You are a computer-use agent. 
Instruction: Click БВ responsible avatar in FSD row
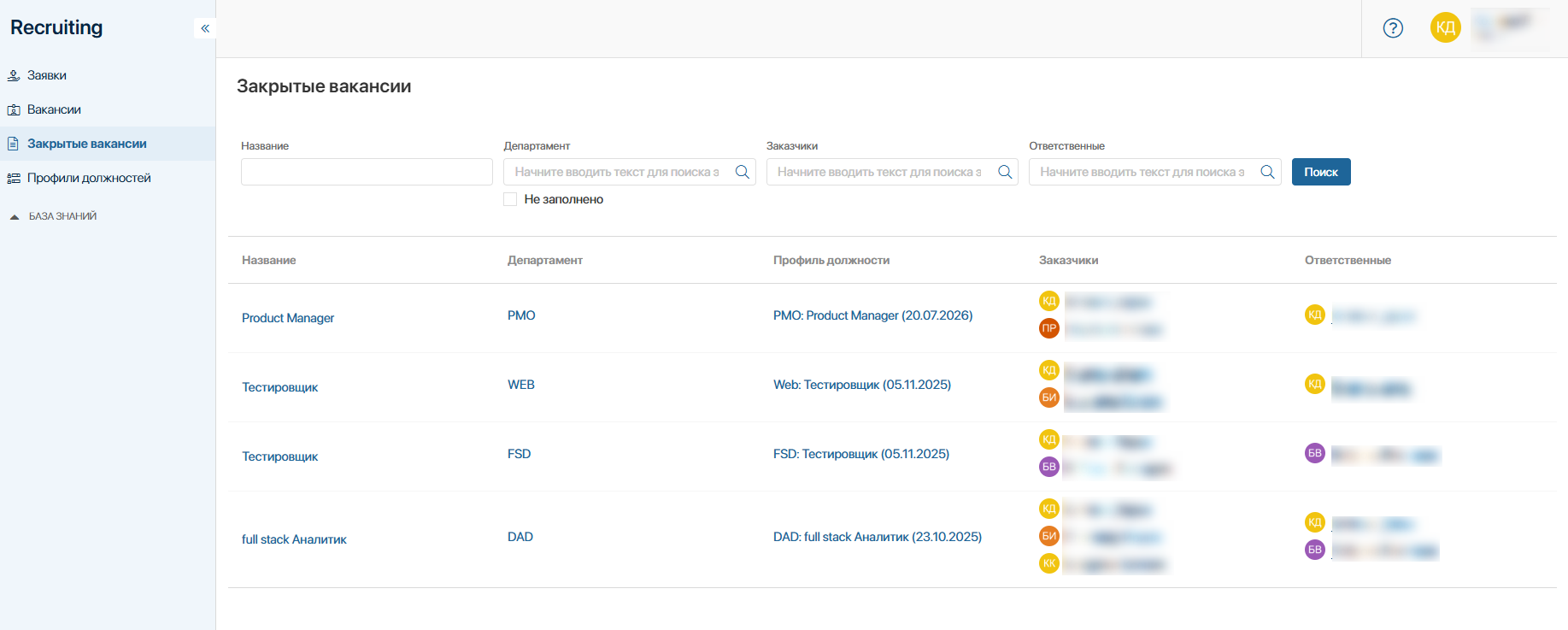[1315, 453]
